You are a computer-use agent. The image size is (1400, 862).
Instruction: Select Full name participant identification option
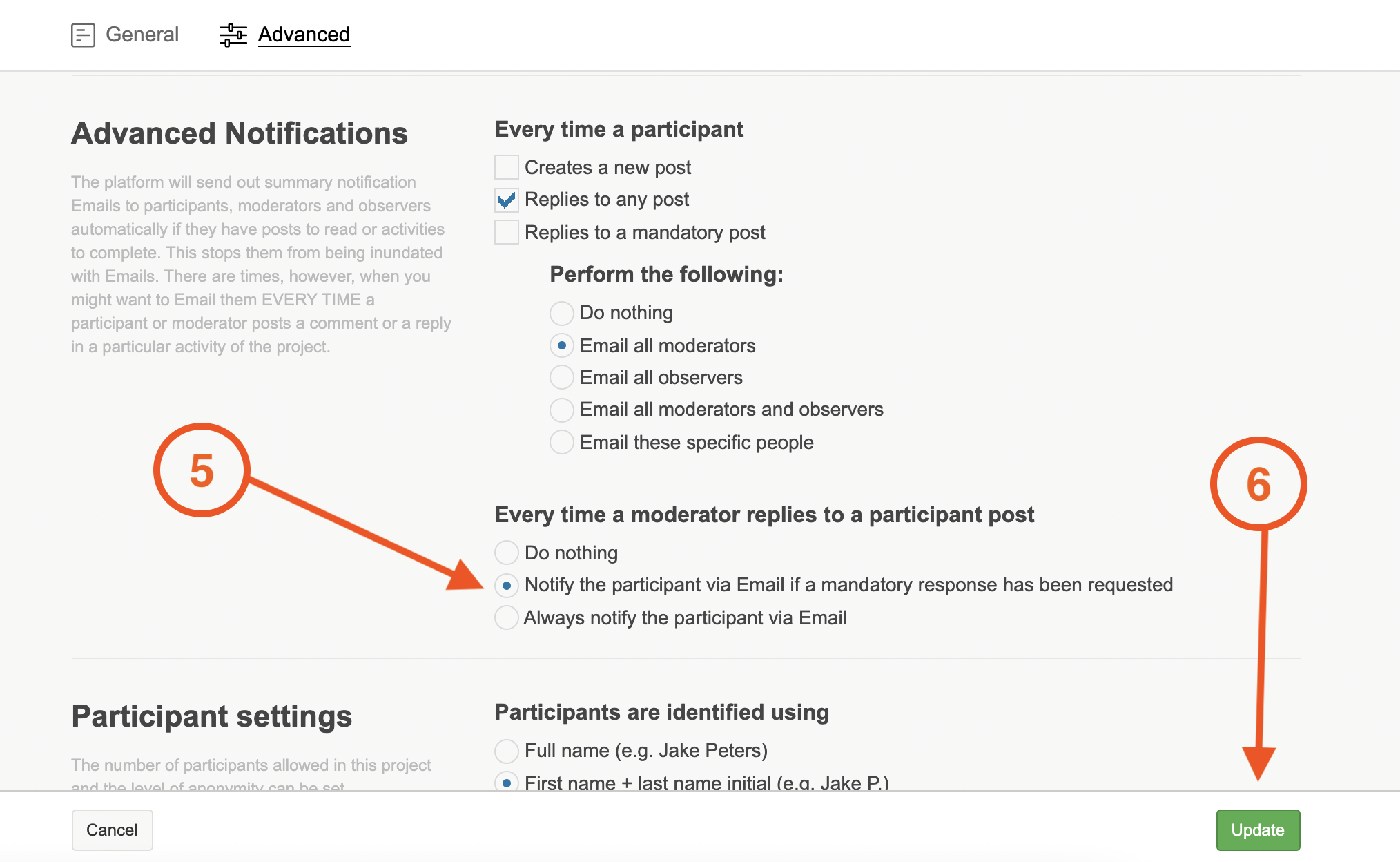(x=507, y=750)
